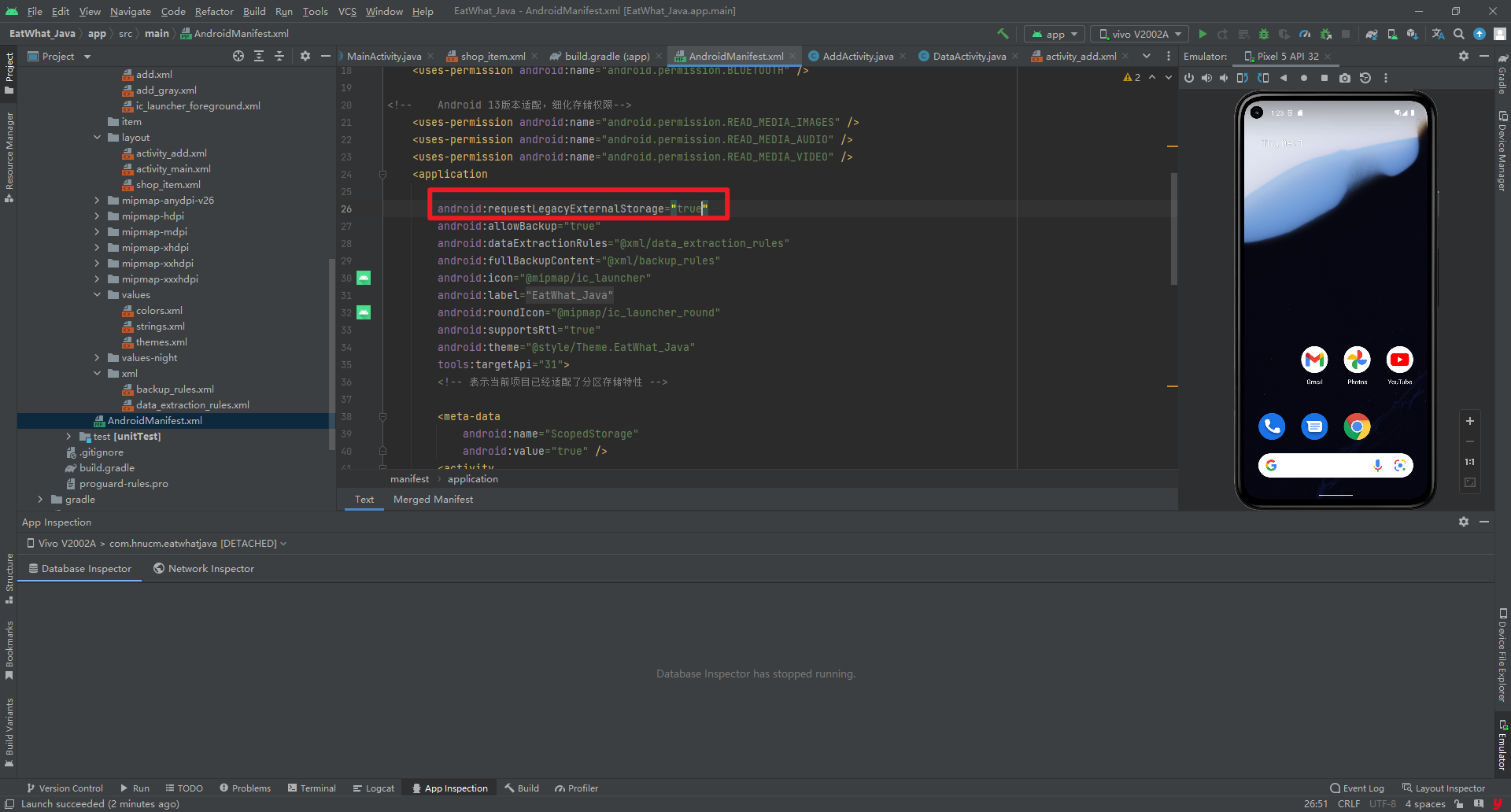This screenshot has height=812, width=1511.
Task: Open the profiler gauge icon in toolbar
Action: coord(1305,34)
